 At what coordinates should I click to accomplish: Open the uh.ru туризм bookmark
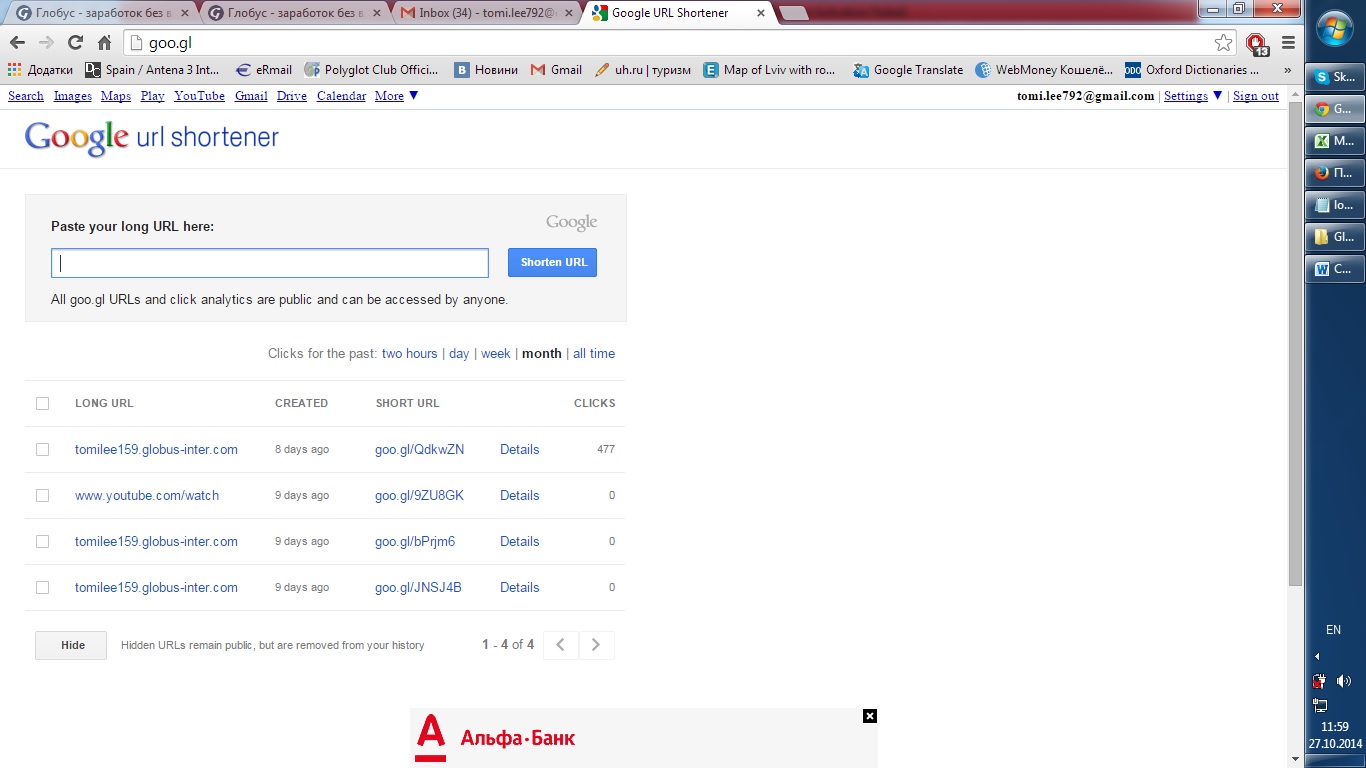[642, 70]
